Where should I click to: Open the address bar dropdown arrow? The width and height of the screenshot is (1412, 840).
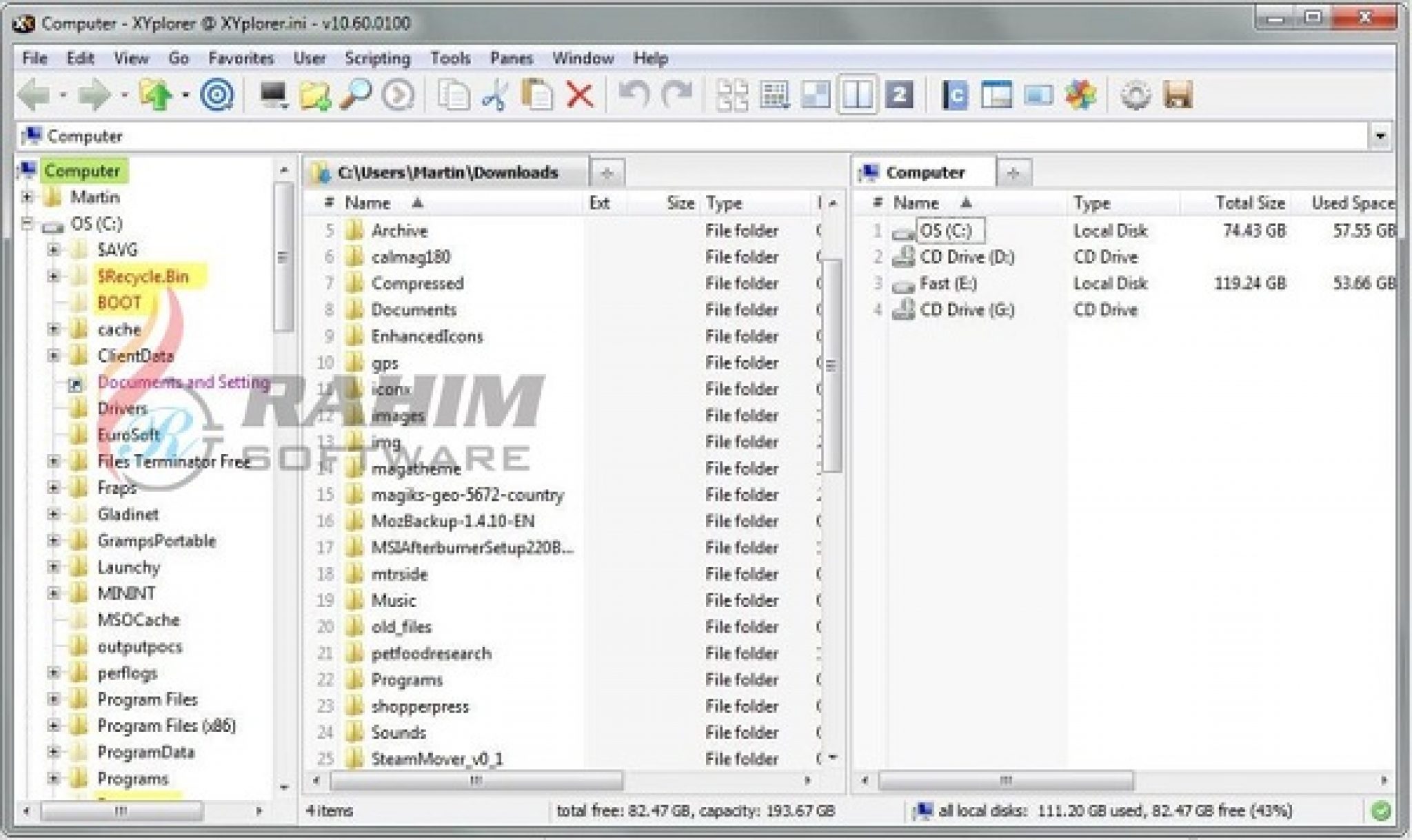[1380, 136]
